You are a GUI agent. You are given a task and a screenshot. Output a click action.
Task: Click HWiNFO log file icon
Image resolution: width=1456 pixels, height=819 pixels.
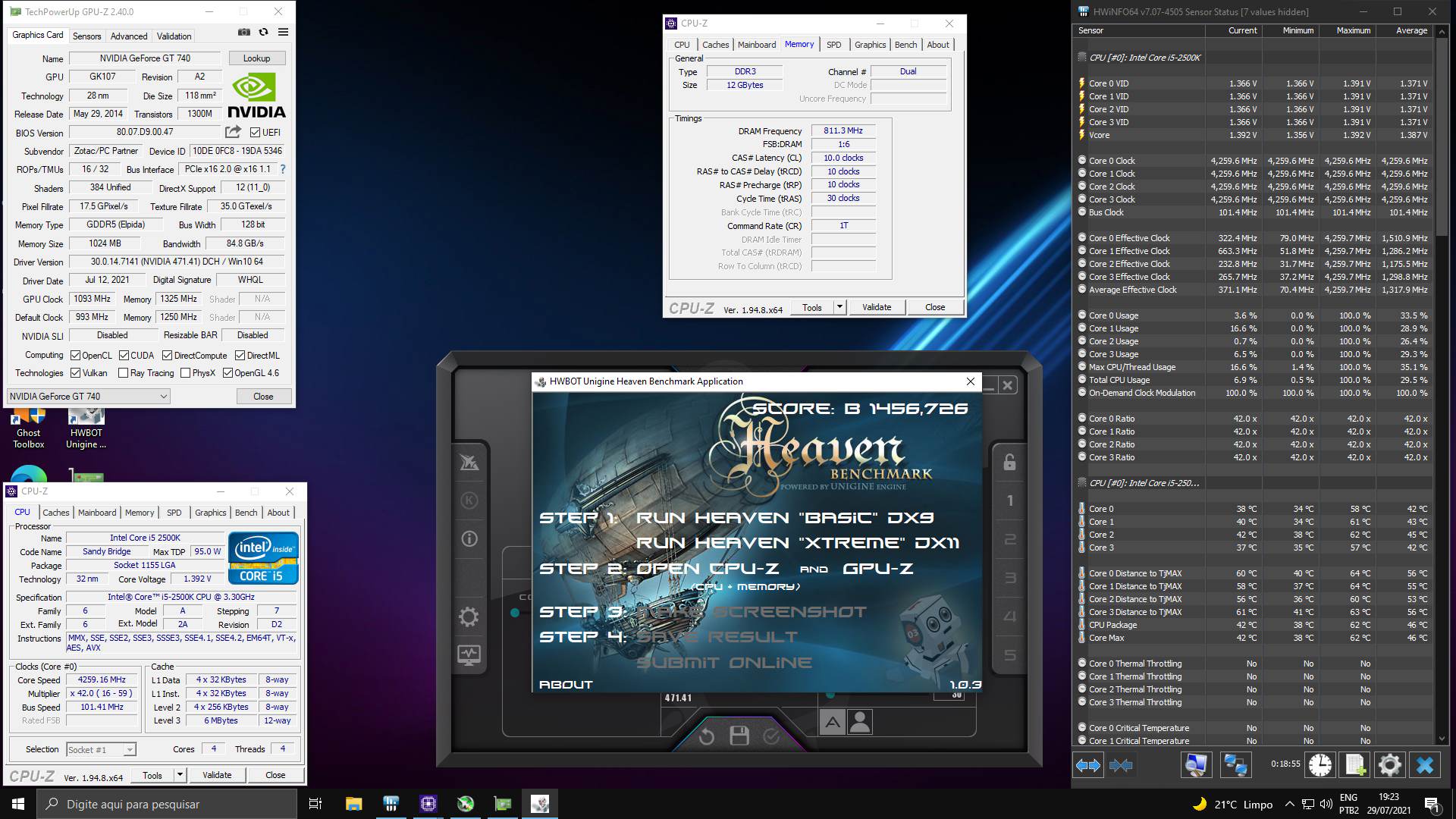(1355, 765)
